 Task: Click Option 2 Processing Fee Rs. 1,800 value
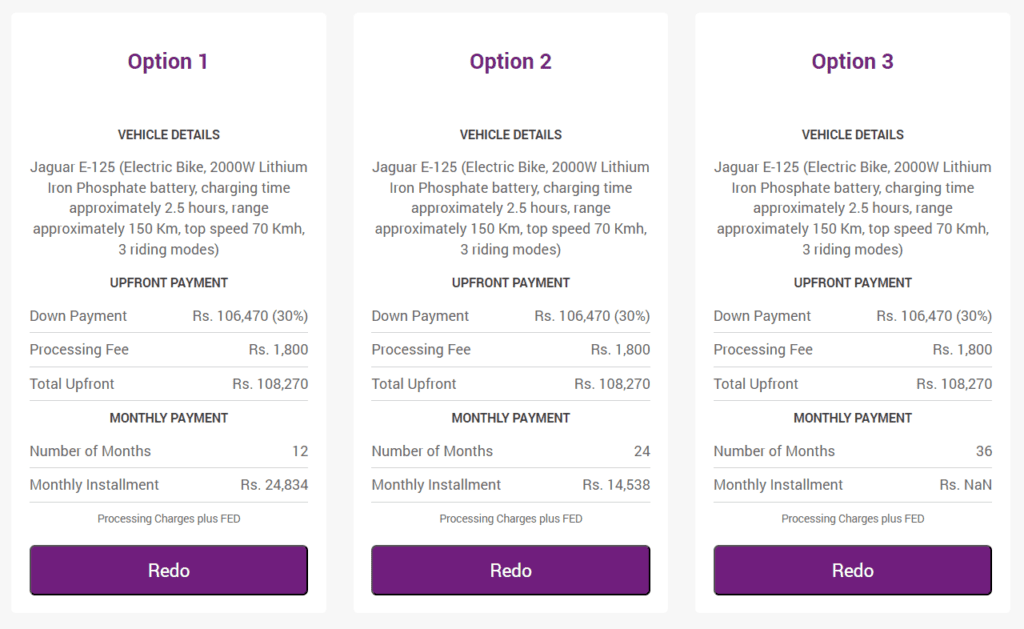(x=620, y=349)
